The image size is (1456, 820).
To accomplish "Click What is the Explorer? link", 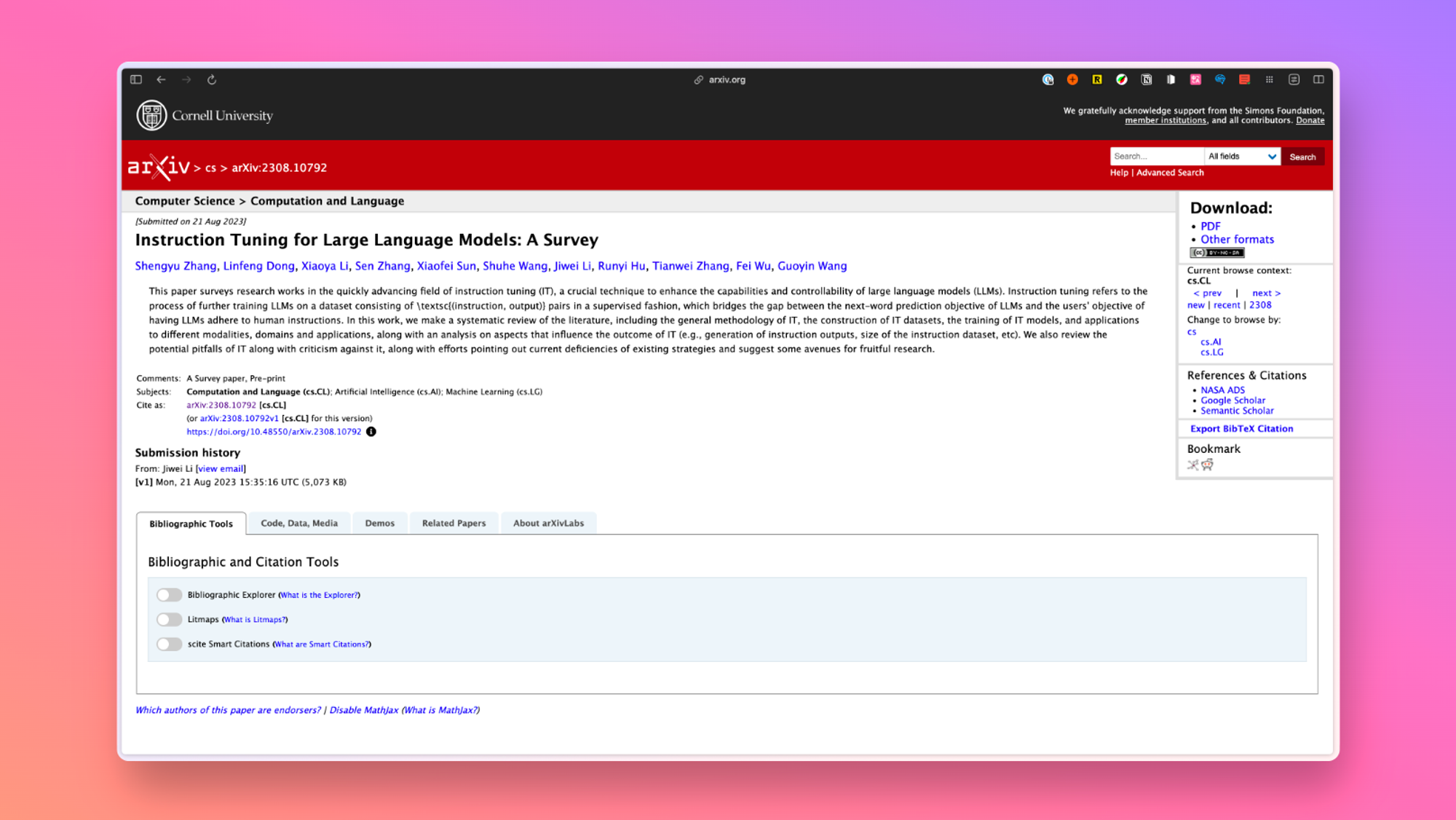I will pyautogui.click(x=319, y=596).
